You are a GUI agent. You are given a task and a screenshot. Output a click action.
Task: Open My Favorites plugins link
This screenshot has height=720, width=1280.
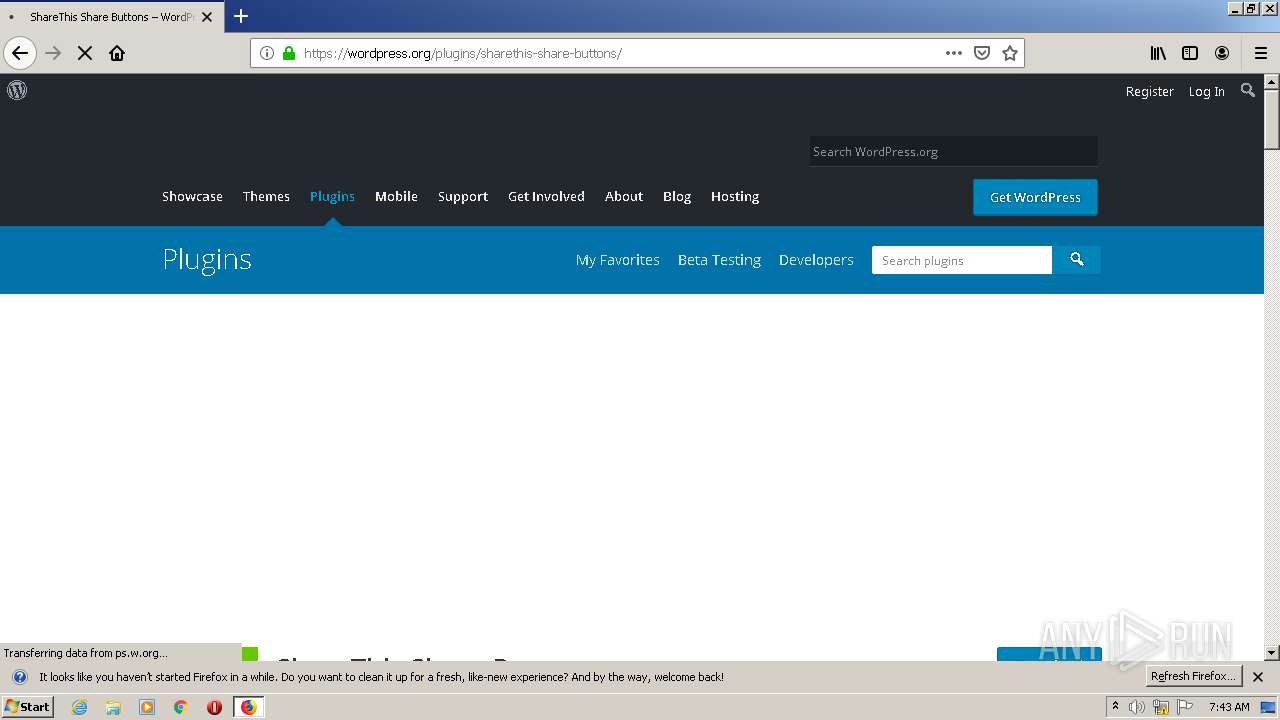(x=618, y=260)
